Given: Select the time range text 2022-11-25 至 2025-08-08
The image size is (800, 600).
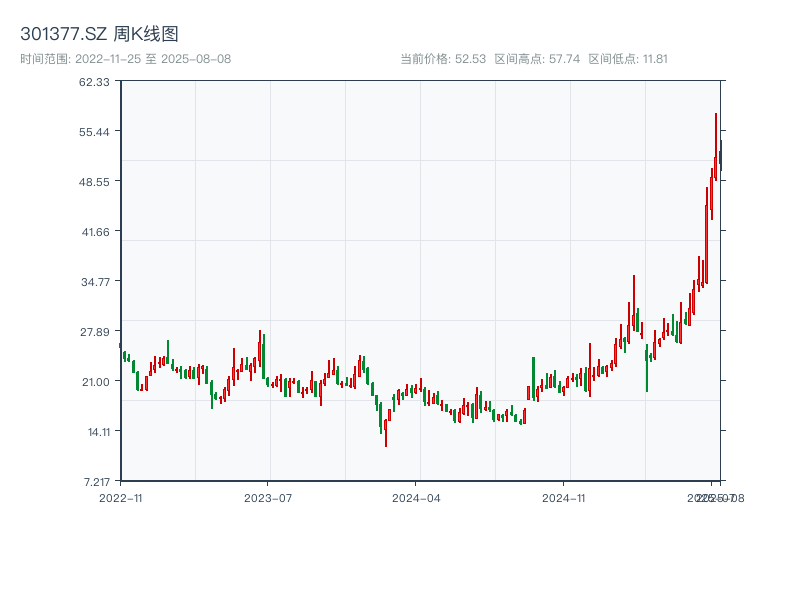Looking at the screenshot, I should (153, 59).
